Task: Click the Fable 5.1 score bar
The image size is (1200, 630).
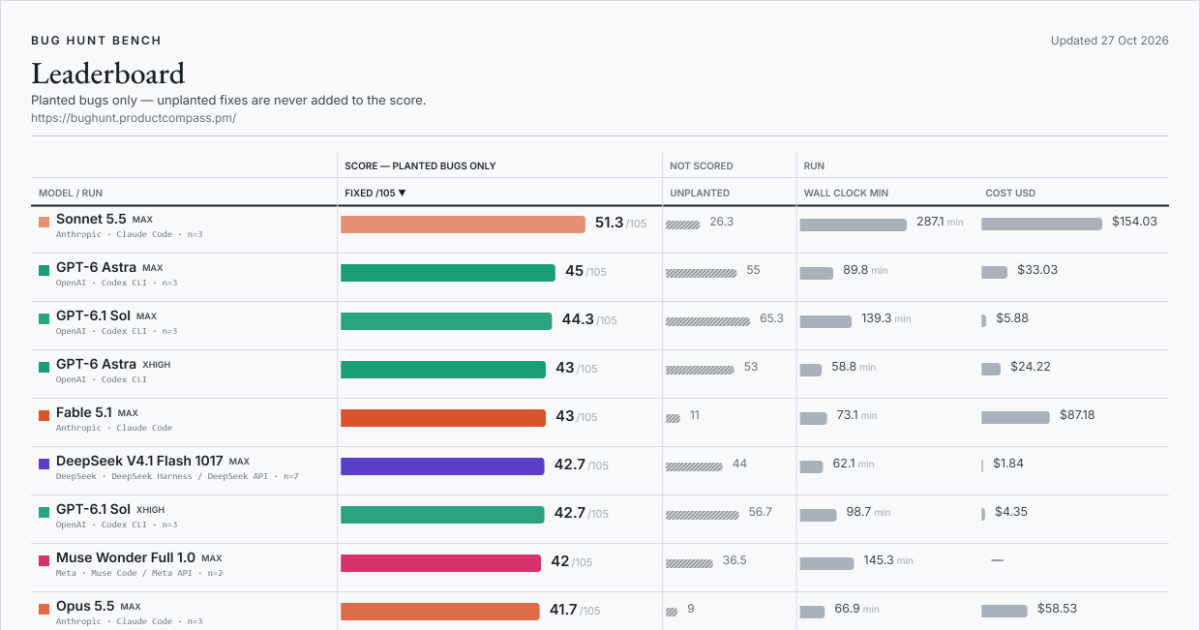Action: point(443,418)
